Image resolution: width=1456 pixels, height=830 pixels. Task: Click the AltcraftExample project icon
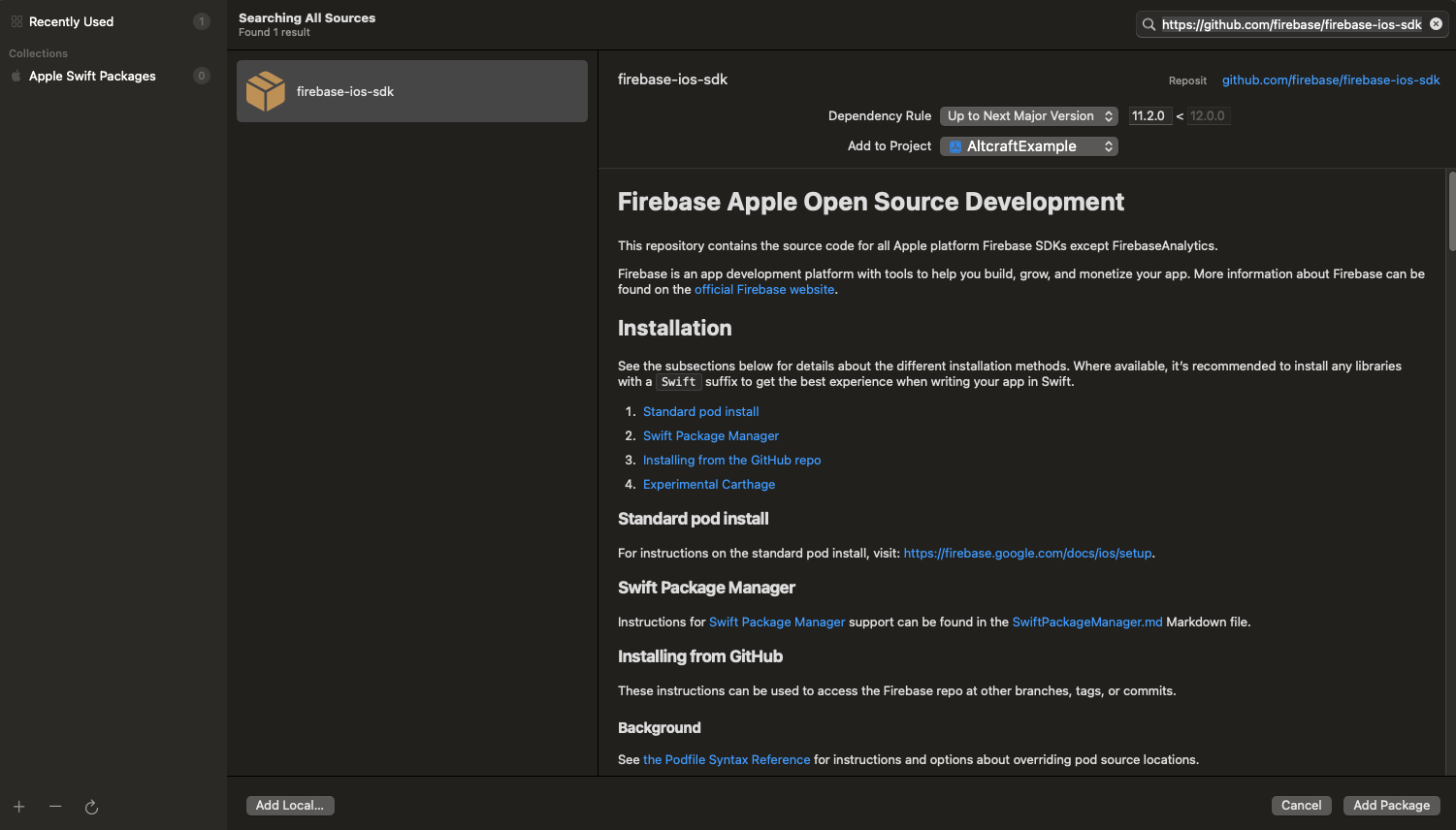click(955, 146)
